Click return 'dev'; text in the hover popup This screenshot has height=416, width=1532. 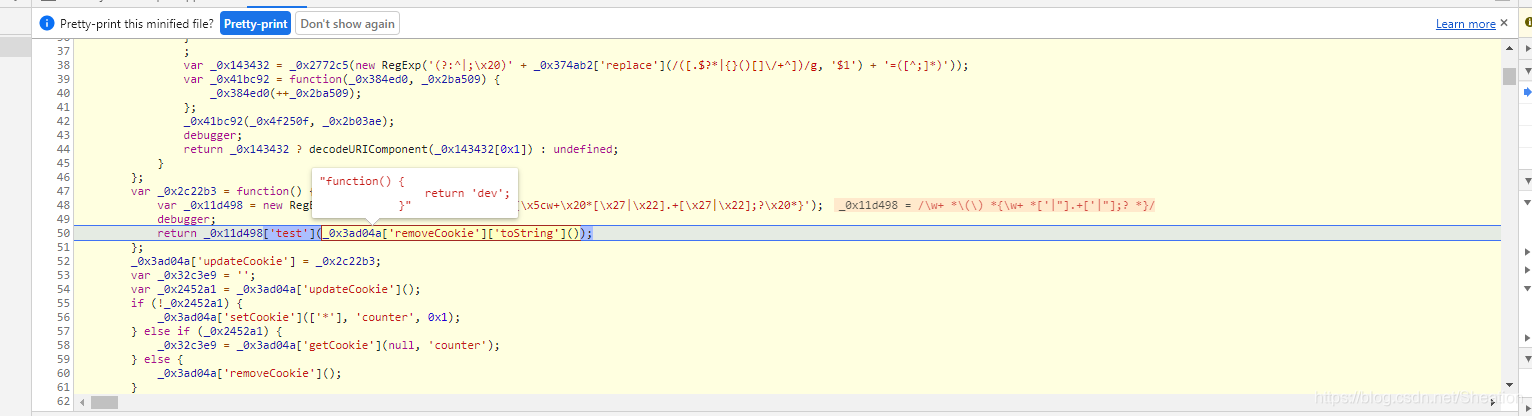pyautogui.click(x=467, y=193)
